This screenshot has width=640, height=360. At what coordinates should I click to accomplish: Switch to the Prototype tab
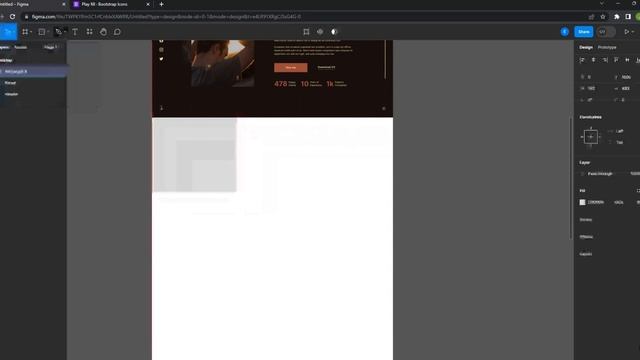click(x=607, y=47)
